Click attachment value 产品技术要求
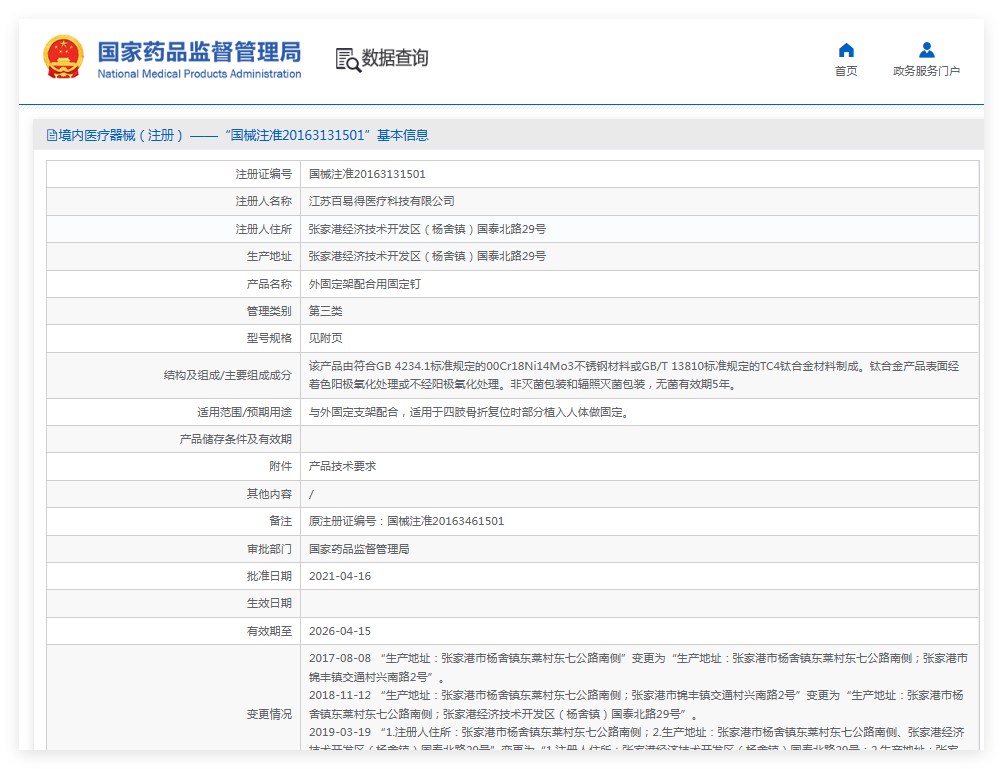Image resolution: width=1003 pixels, height=769 pixels. coord(342,466)
